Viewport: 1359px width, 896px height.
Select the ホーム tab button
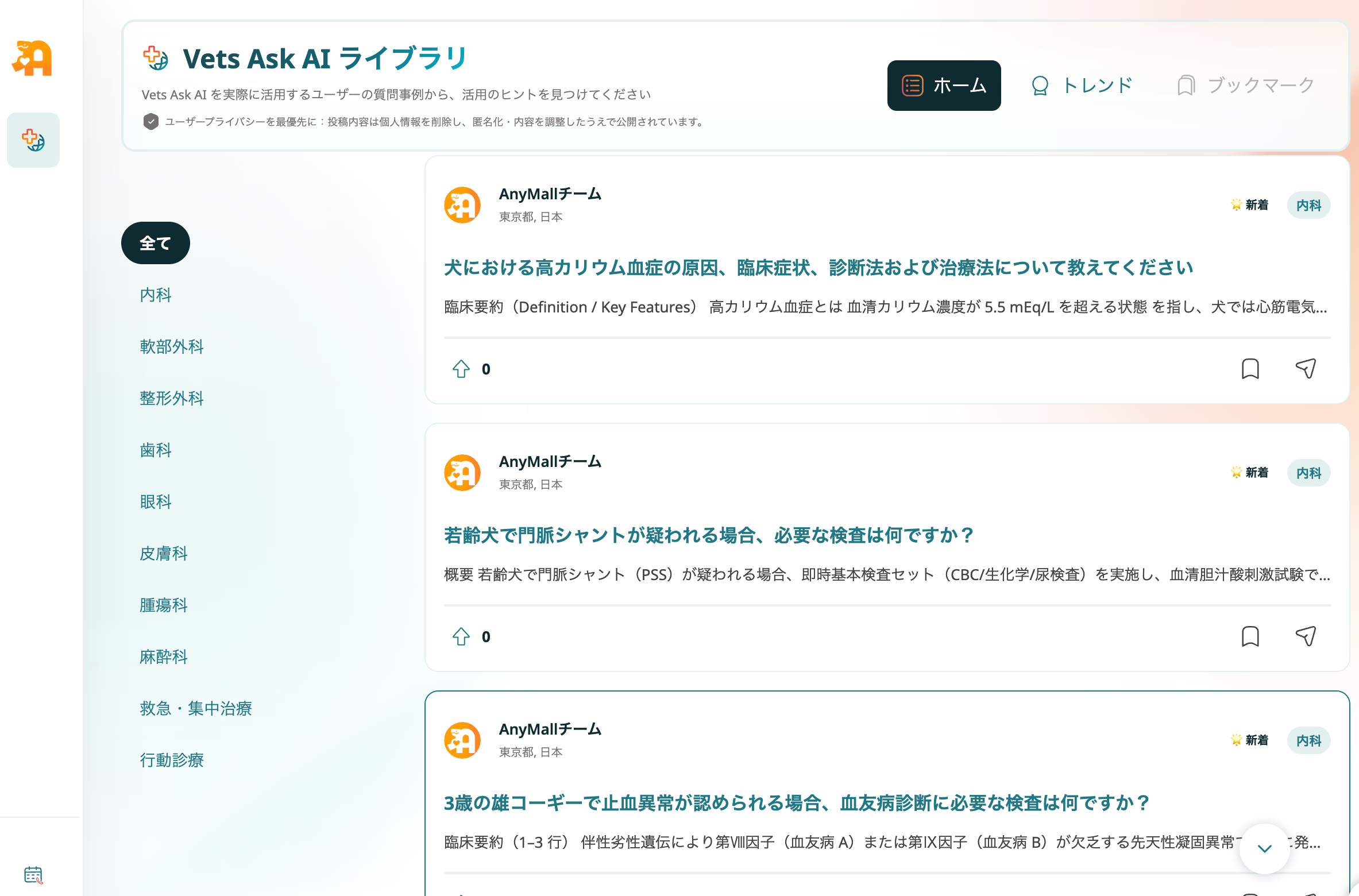944,86
